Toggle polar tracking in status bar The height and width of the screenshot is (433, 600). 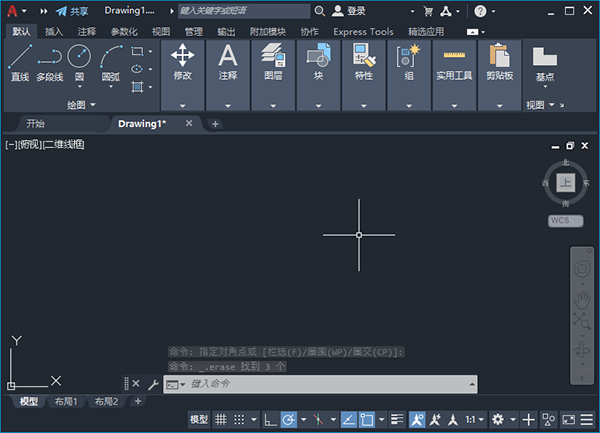pos(288,419)
